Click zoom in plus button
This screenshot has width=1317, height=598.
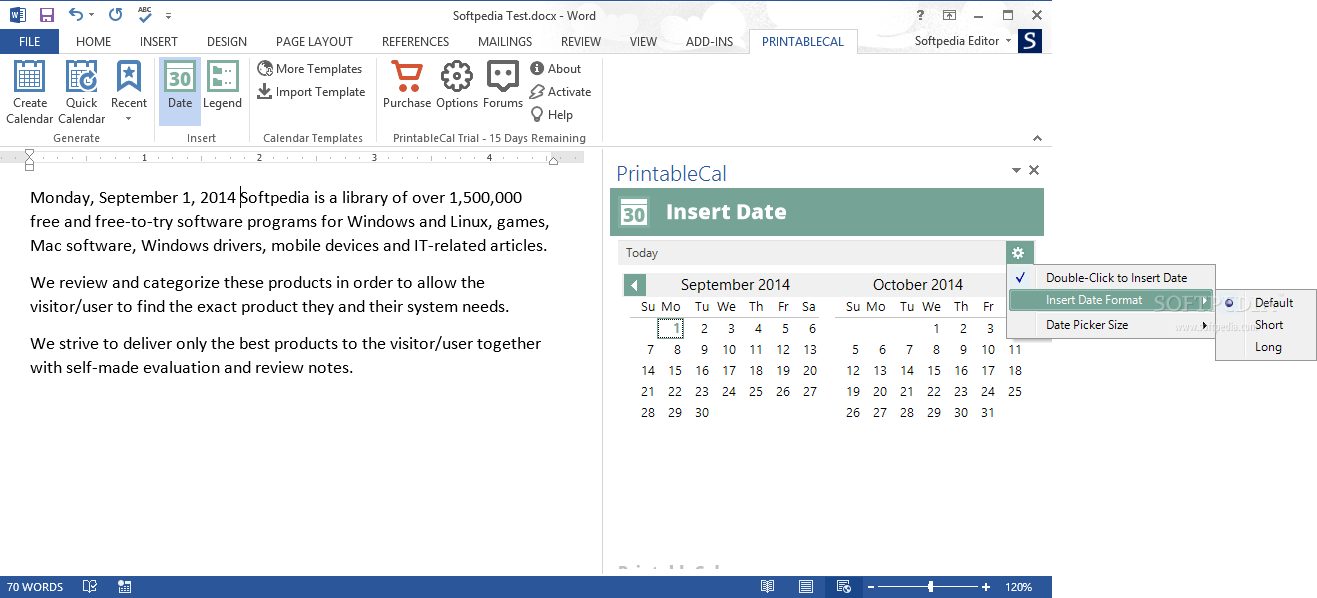click(986, 587)
